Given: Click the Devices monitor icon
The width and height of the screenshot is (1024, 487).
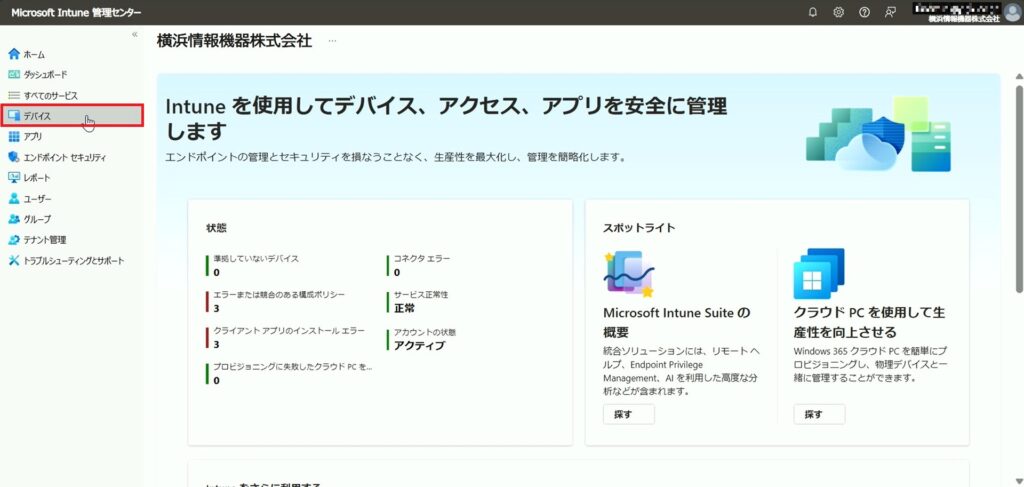Looking at the screenshot, I should click(14, 116).
